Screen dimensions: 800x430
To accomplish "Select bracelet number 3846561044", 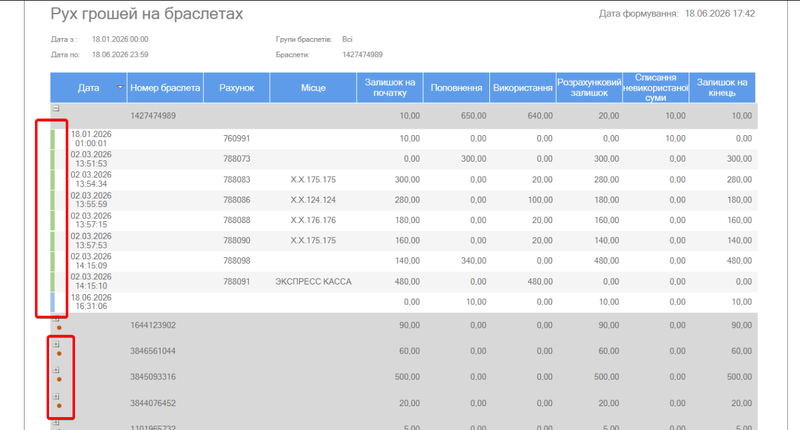I will point(153,351).
